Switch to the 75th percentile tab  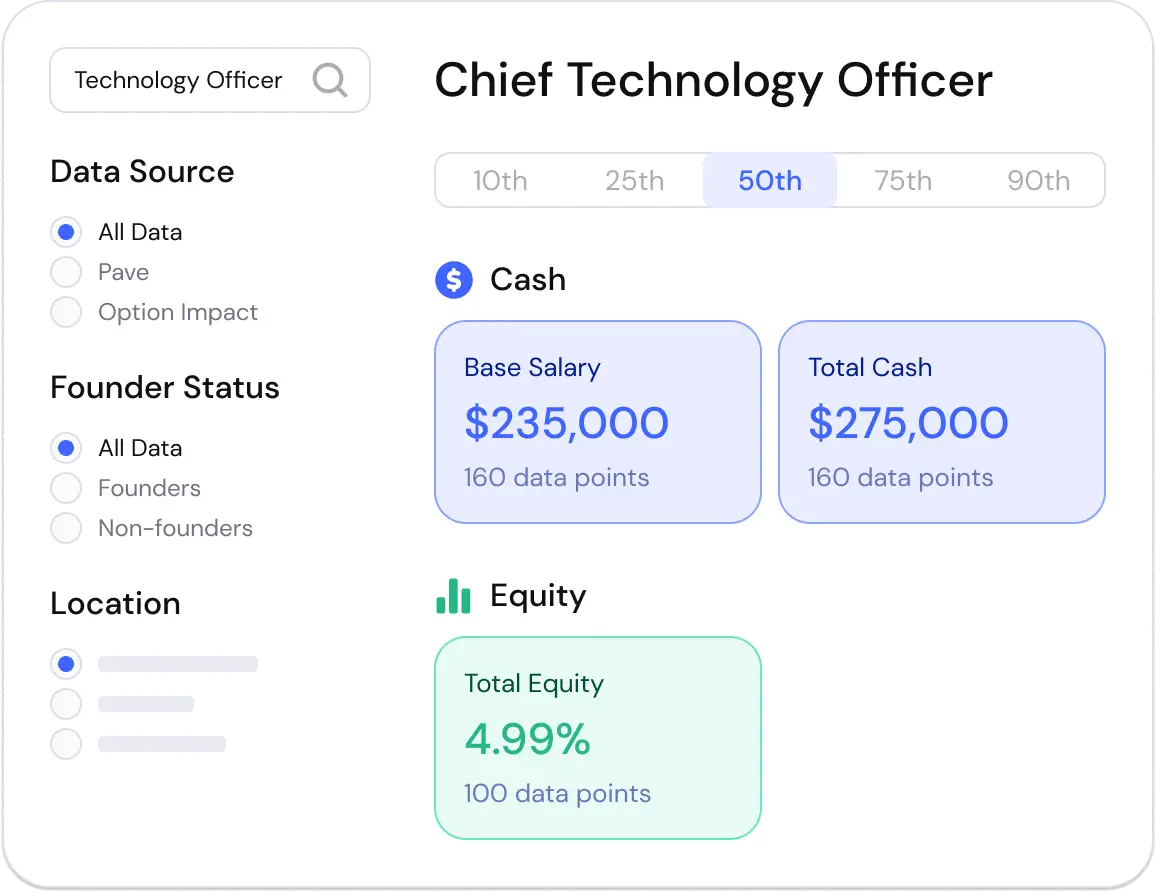903,181
